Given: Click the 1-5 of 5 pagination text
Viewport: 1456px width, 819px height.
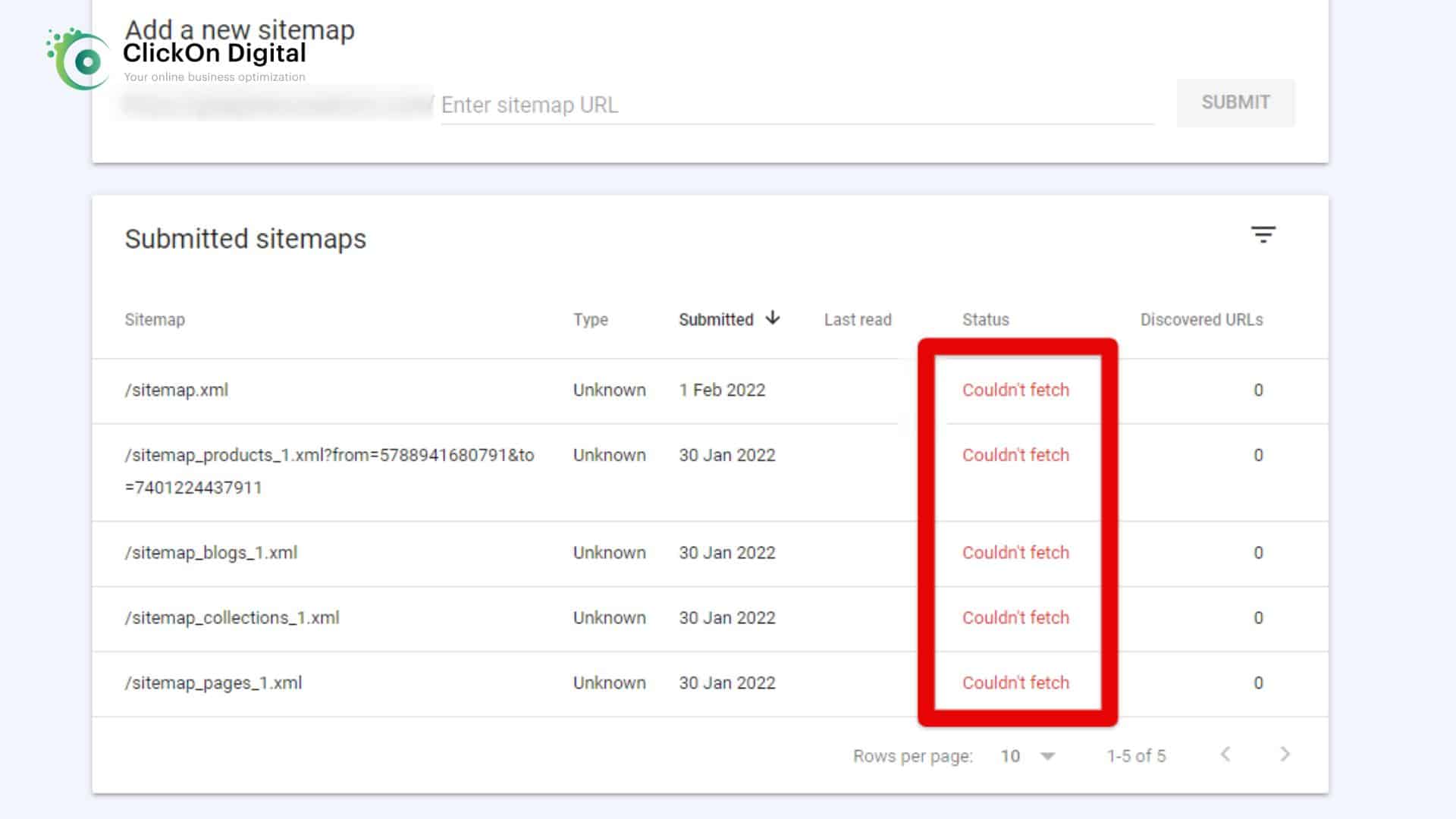Looking at the screenshot, I should point(1136,756).
